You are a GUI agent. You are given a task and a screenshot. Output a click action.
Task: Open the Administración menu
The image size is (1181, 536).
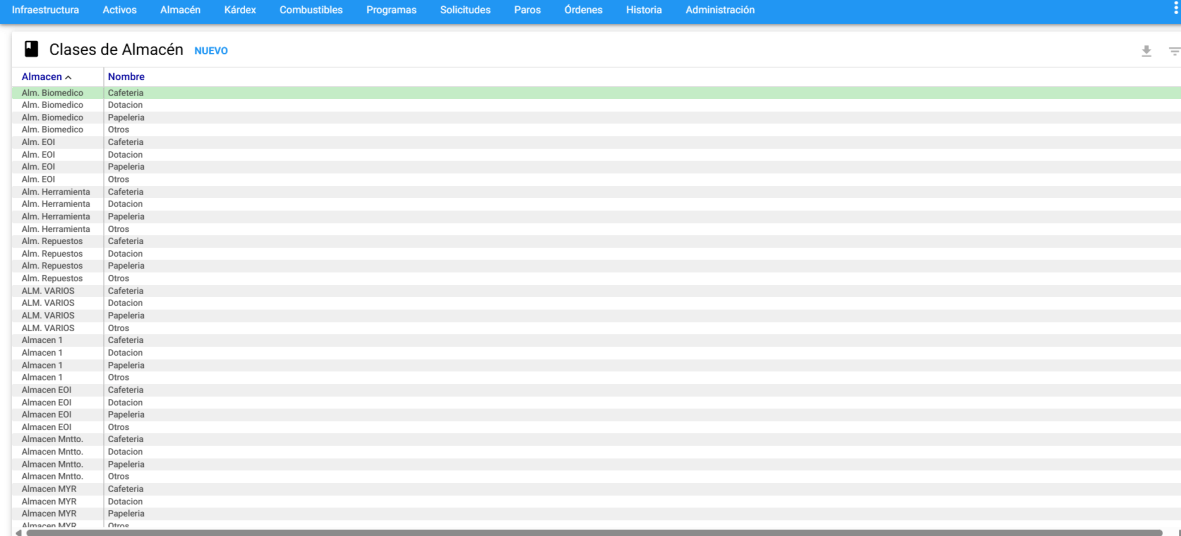point(720,10)
